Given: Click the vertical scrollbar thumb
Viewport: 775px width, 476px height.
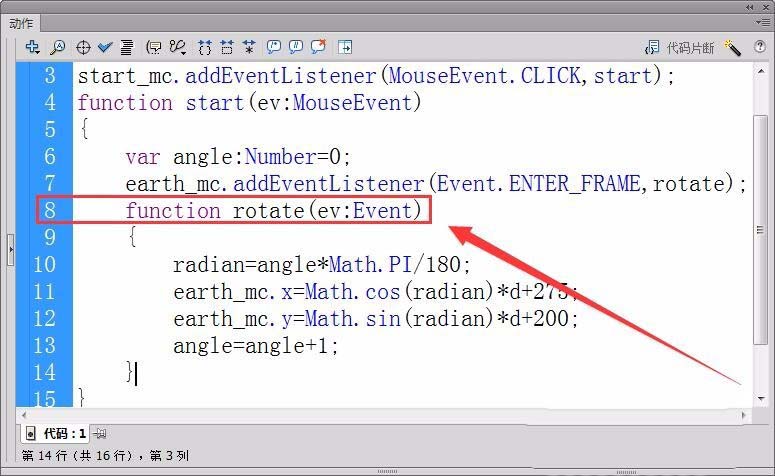Looking at the screenshot, I should 761,229.
